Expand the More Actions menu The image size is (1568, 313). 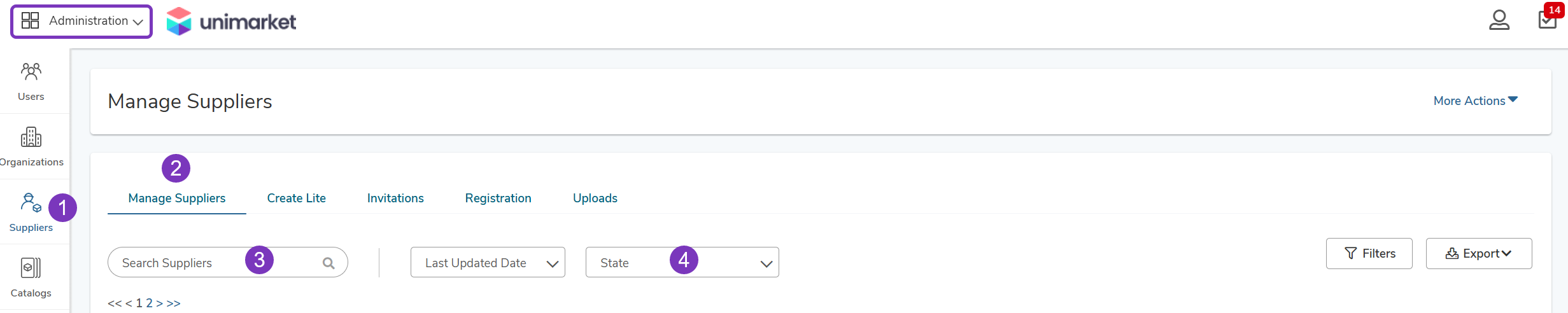[x=1475, y=101]
